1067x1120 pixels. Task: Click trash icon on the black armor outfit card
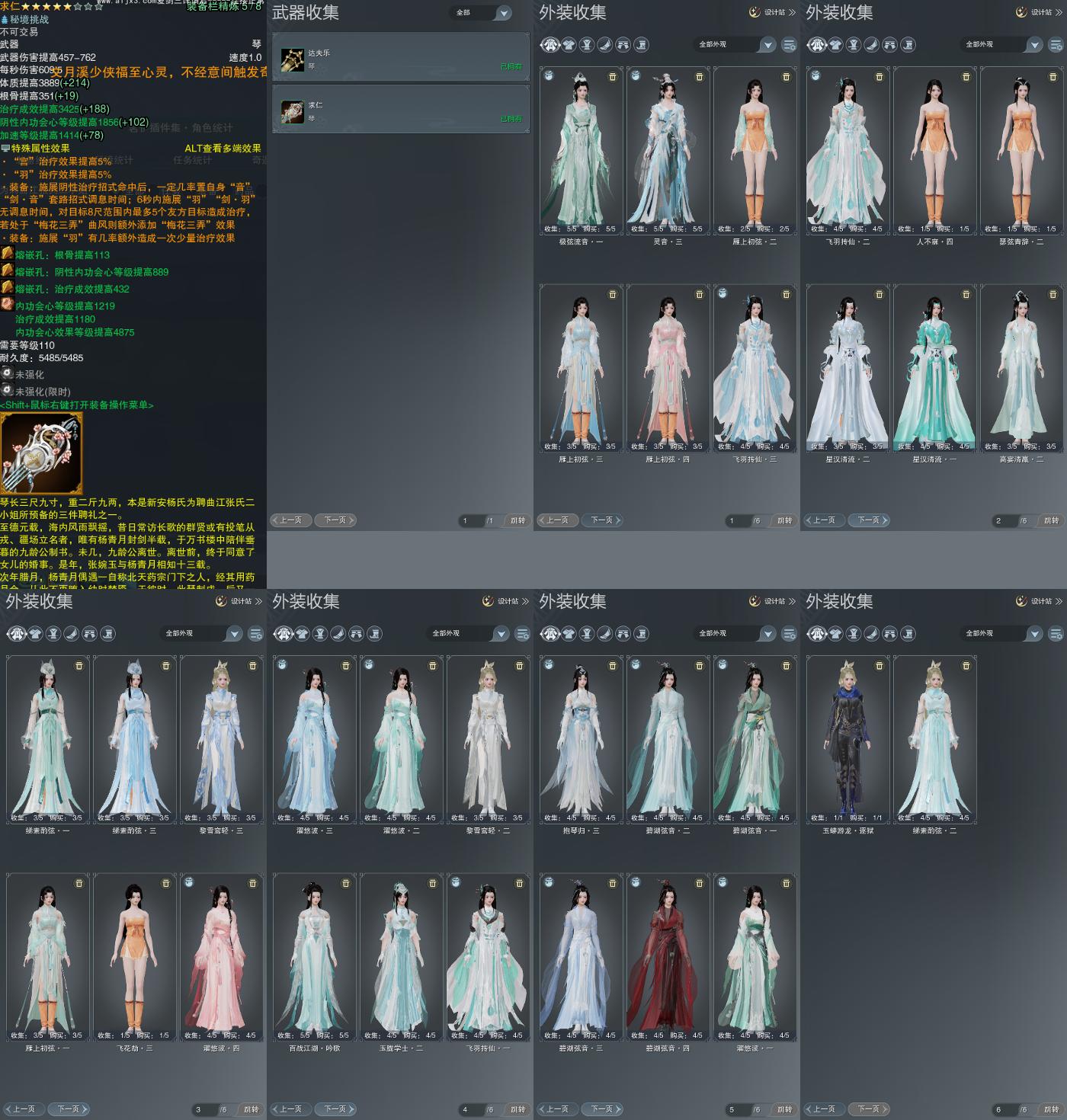point(879,666)
